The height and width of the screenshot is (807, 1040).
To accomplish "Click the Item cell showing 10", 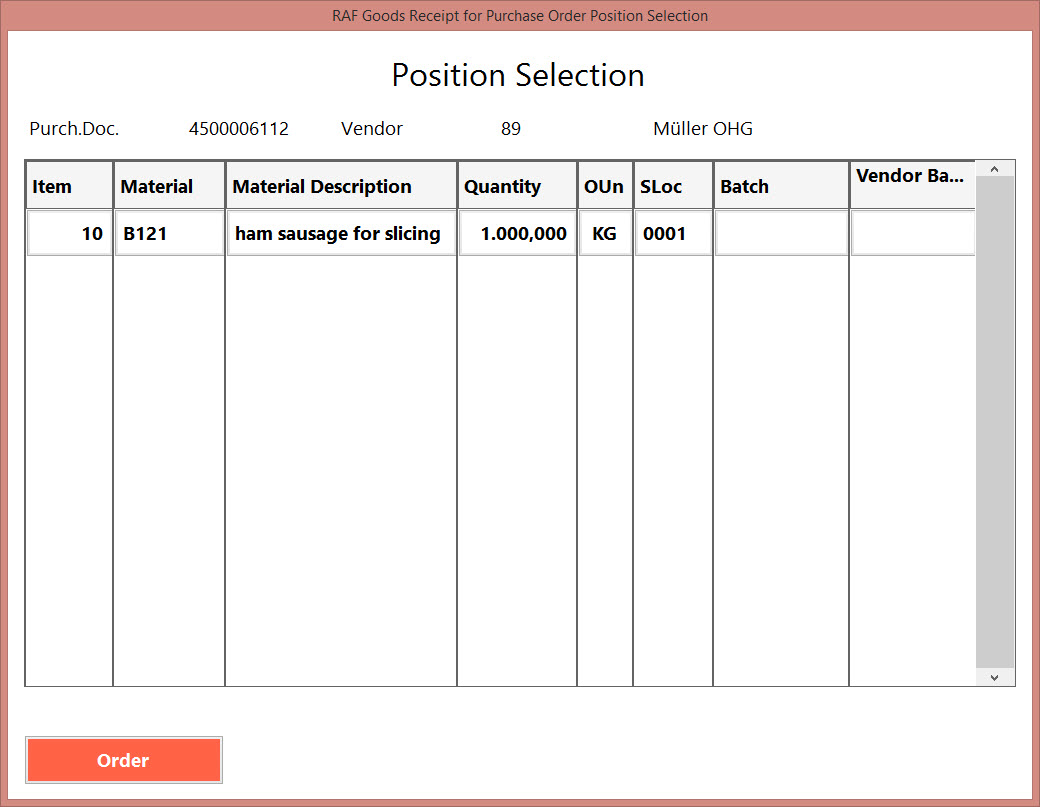I will (x=69, y=233).
